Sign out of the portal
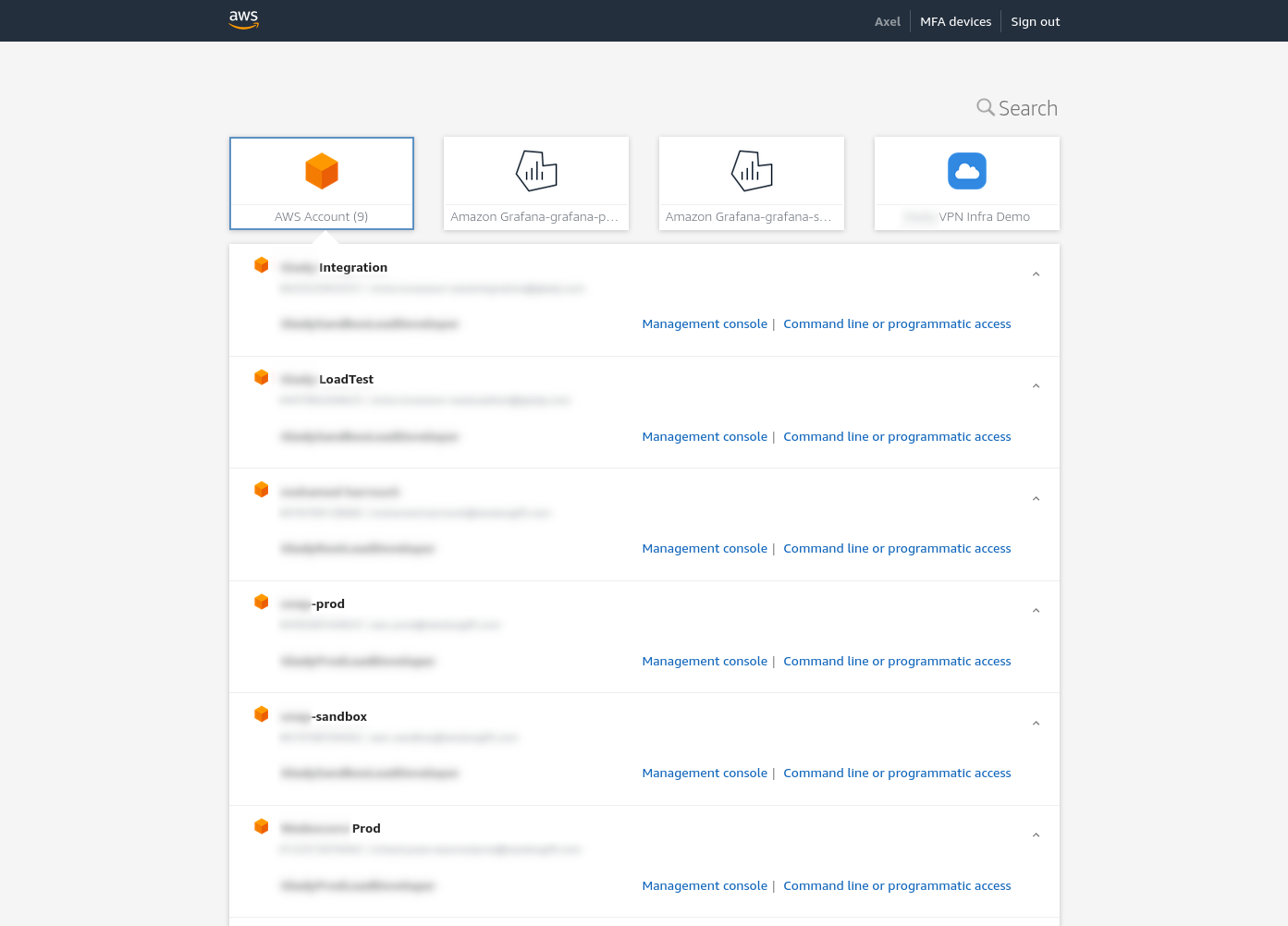Screen dimensions: 1288x926 [1036, 21]
